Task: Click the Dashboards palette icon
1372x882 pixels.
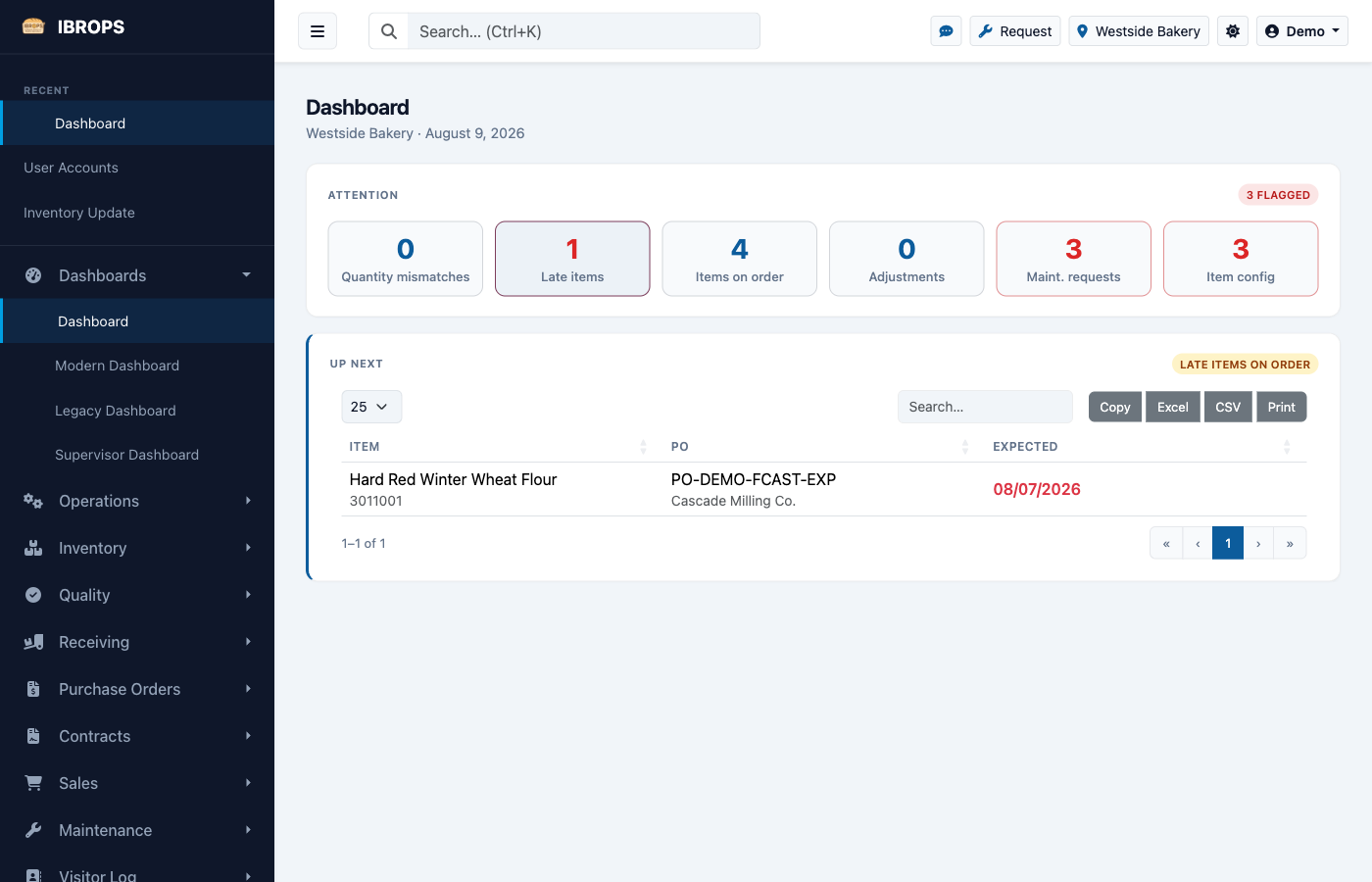Action: [x=33, y=275]
